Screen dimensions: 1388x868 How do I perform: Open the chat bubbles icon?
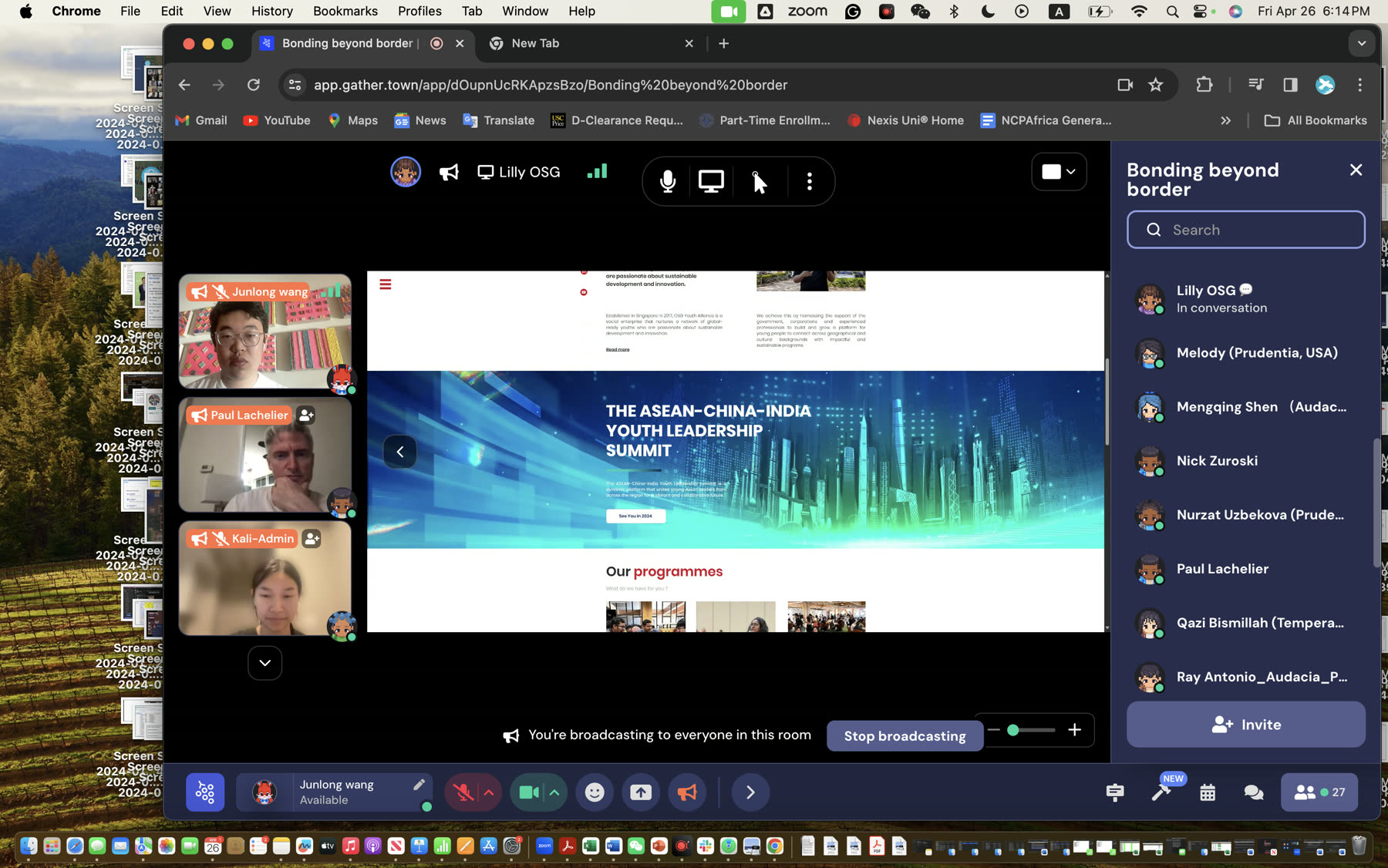coord(1254,792)
